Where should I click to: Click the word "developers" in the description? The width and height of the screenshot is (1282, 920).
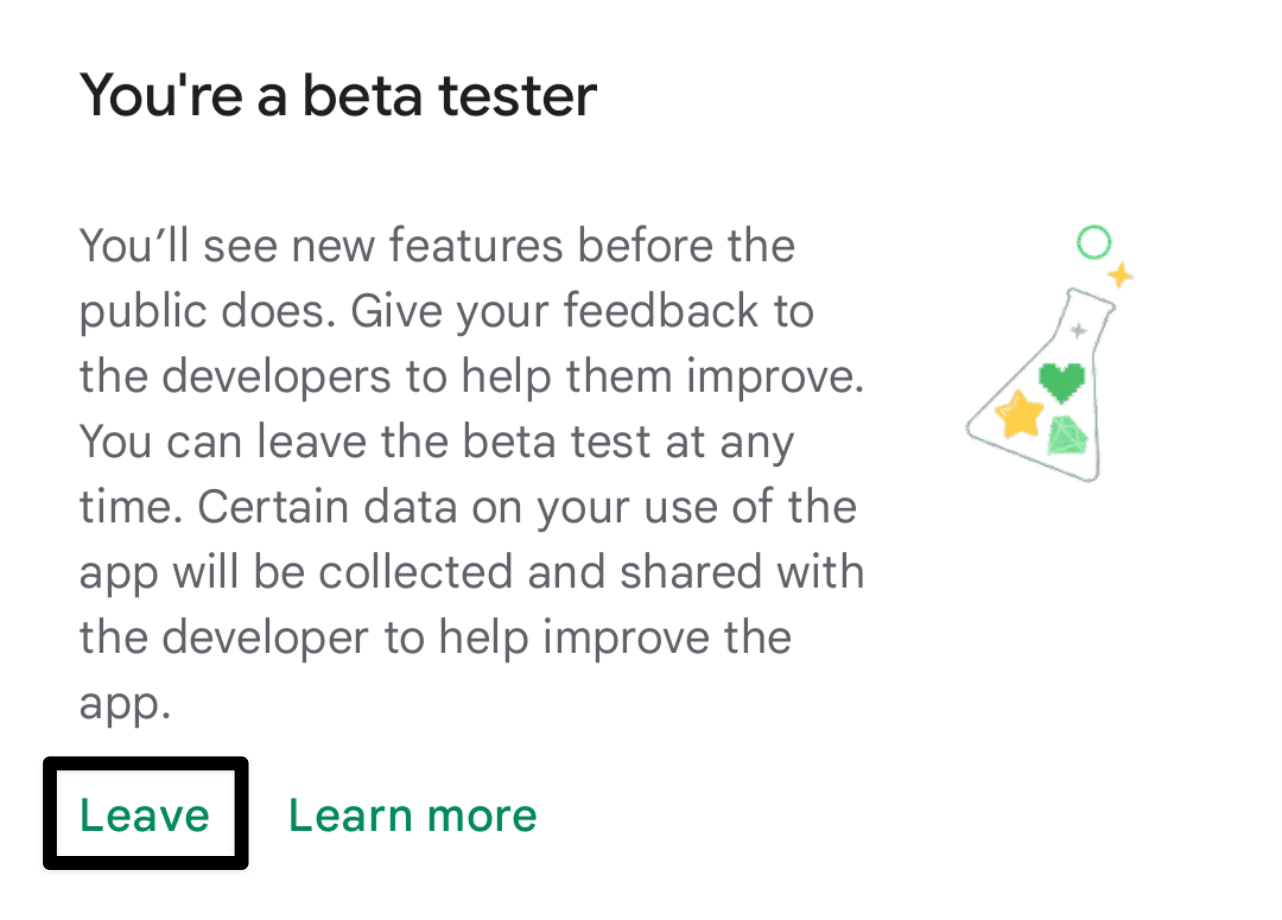[276, 378]
